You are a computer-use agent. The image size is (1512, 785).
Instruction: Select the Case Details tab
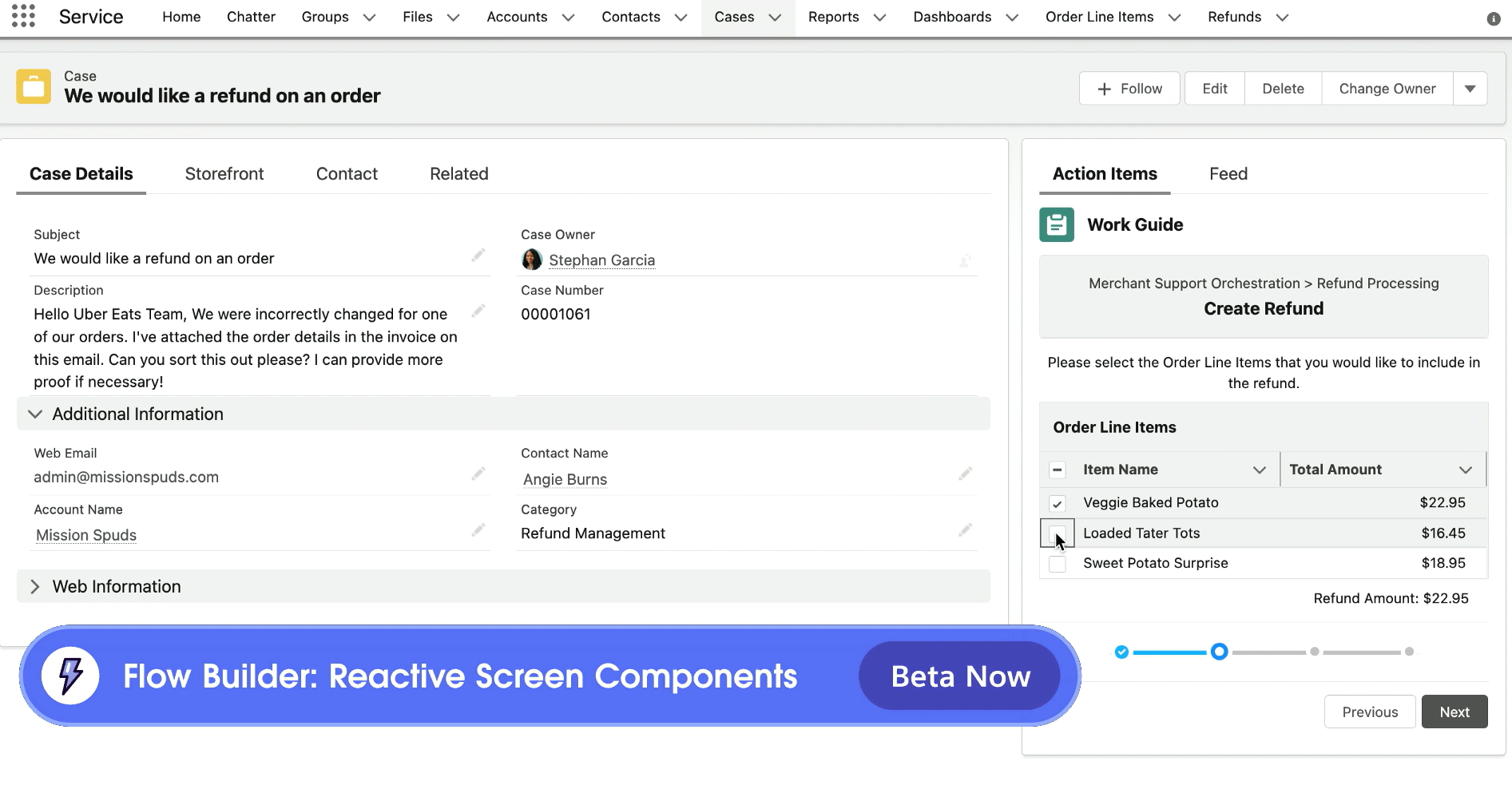click(x=81, y=173)
